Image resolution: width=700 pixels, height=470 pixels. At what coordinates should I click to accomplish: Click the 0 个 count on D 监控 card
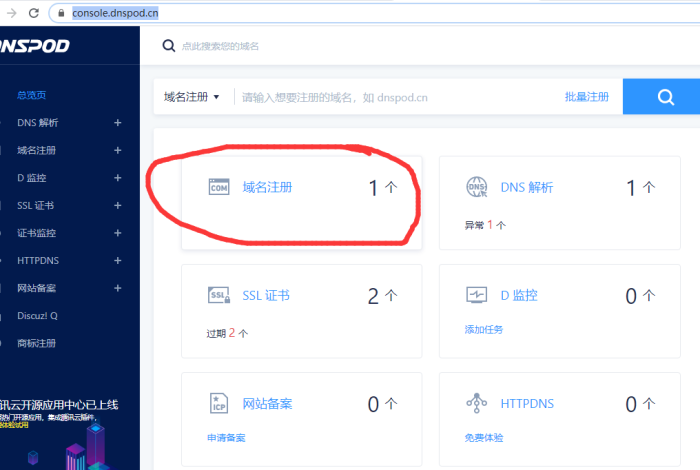tap(641, 296)
